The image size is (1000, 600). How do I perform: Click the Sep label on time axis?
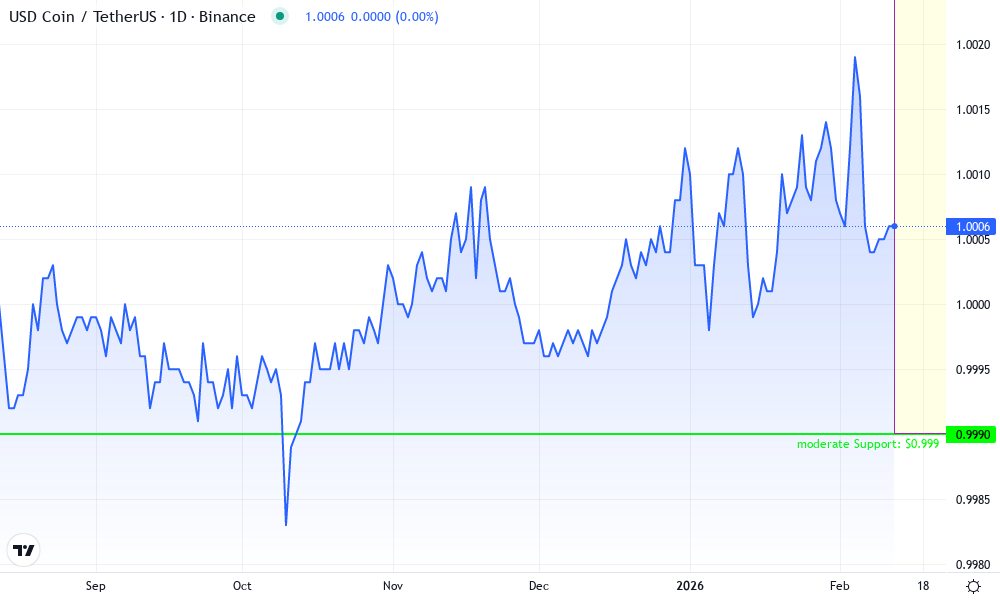(95, 587)
